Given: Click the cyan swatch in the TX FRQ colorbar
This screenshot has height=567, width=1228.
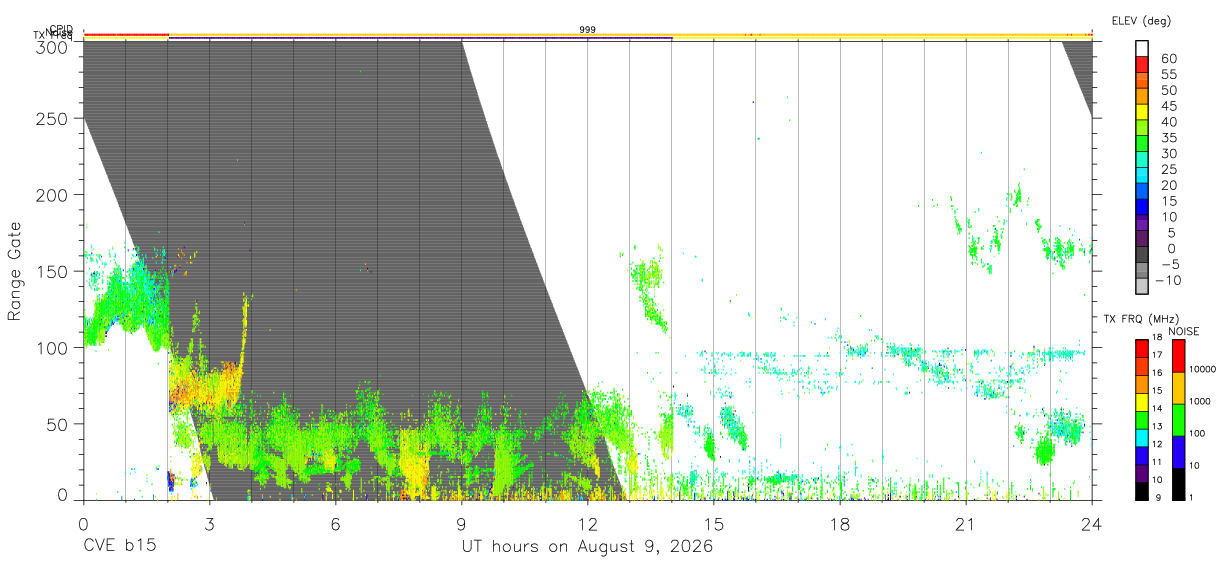Looking at the screenshot, I should [1142, 437].
